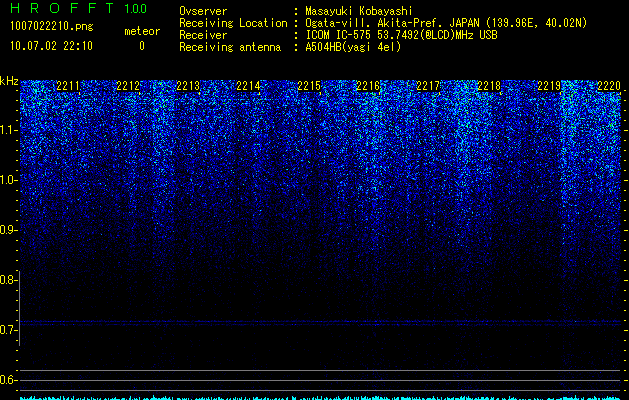
Task: Click the faint horizontal carrier line near 0.7 kHz
Action: tap(320, 321)
